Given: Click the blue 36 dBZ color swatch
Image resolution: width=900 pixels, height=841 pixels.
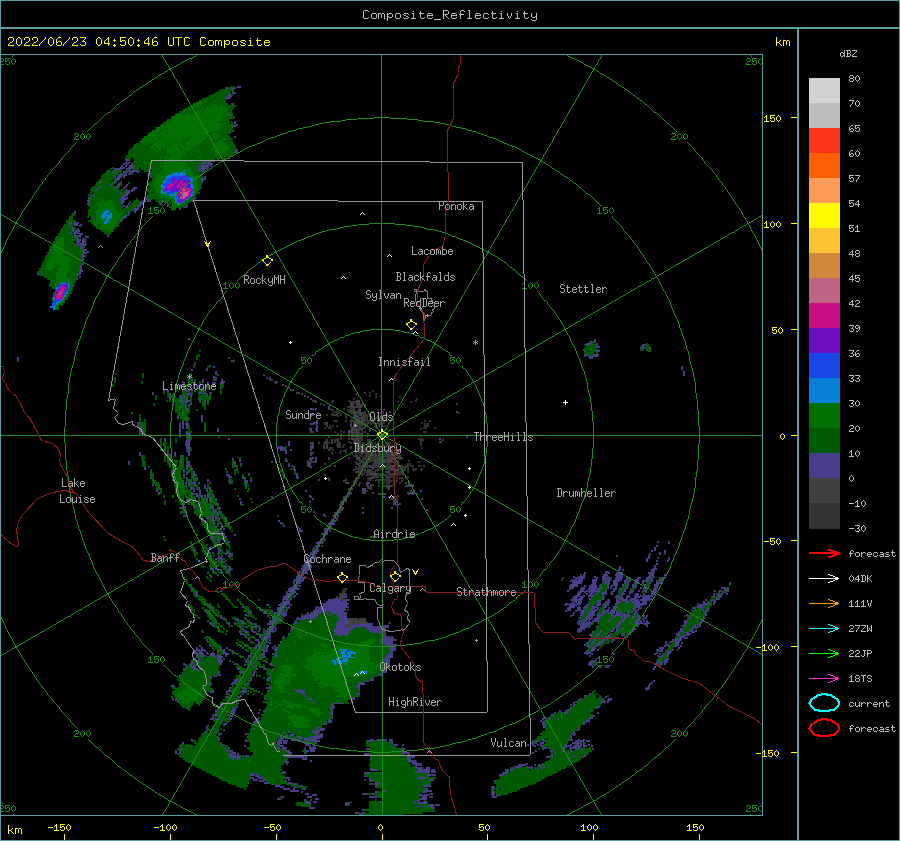Looking at the screenshot, I should point(824,365).
